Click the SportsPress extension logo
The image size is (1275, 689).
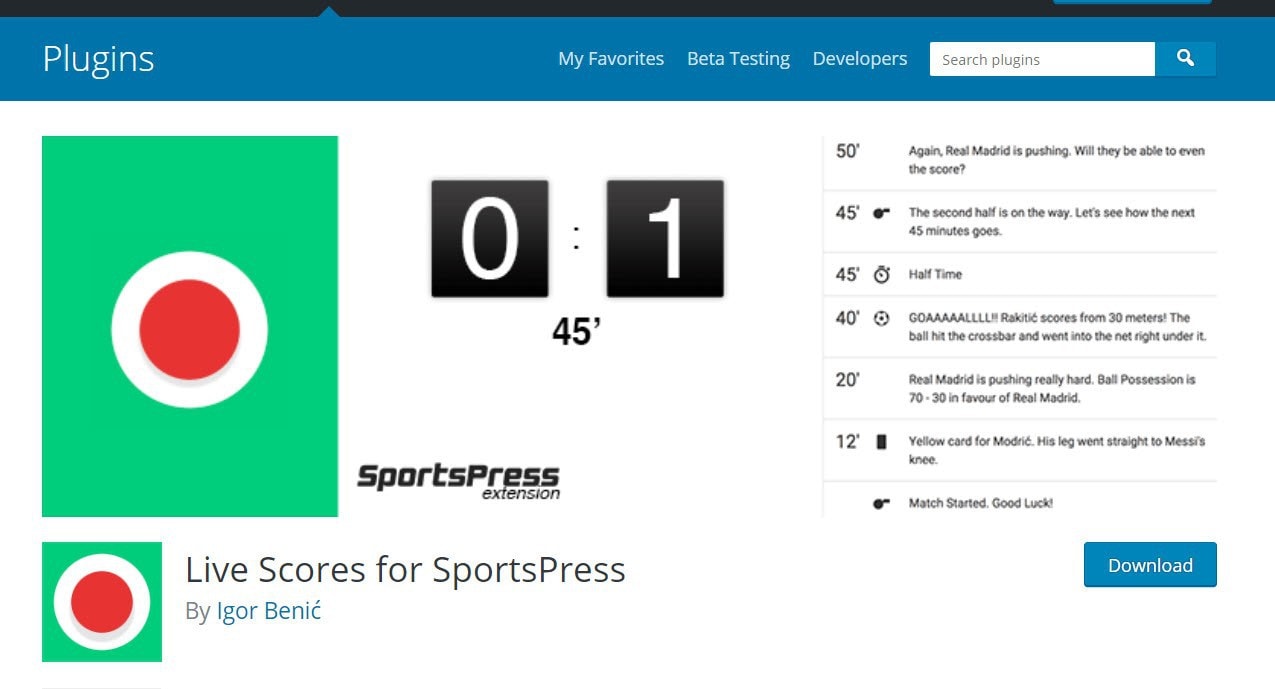pos(458,481)
